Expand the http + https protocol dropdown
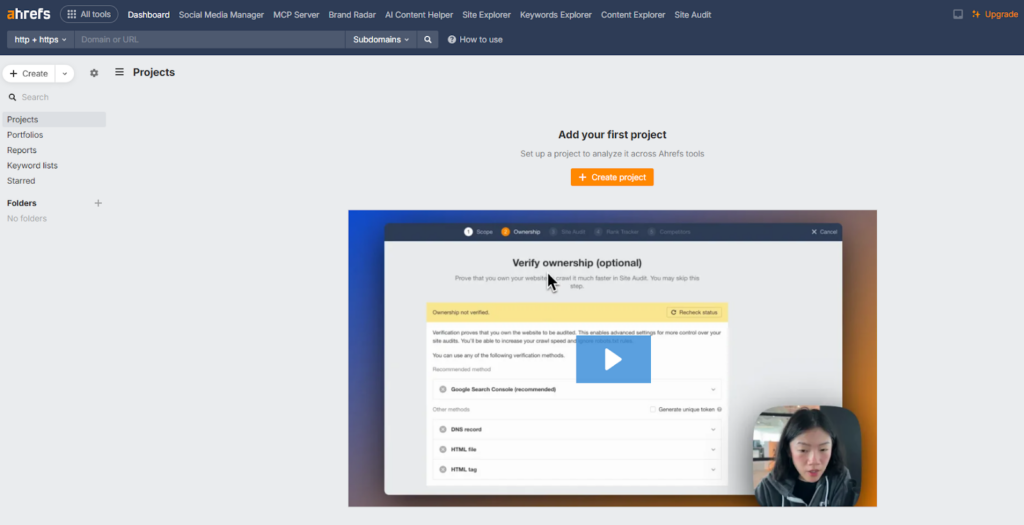This screenshot has height=525, width=1024. coord(41,40)
